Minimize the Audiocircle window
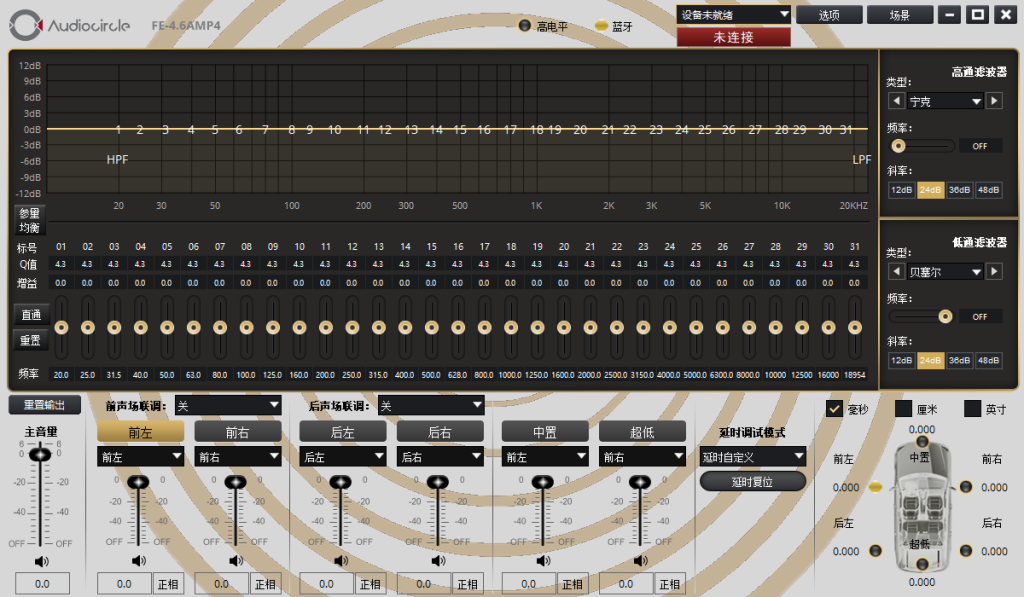Screen dimensions: 1024x597 [950, 14]
